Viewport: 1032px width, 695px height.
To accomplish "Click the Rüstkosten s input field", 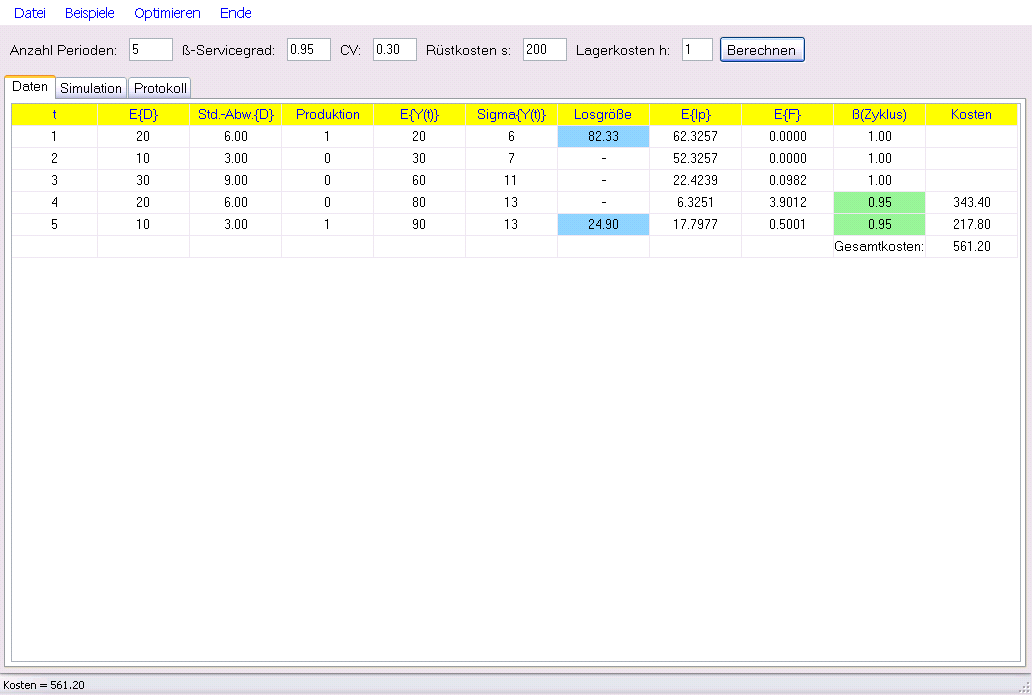I will coord(544,49).
